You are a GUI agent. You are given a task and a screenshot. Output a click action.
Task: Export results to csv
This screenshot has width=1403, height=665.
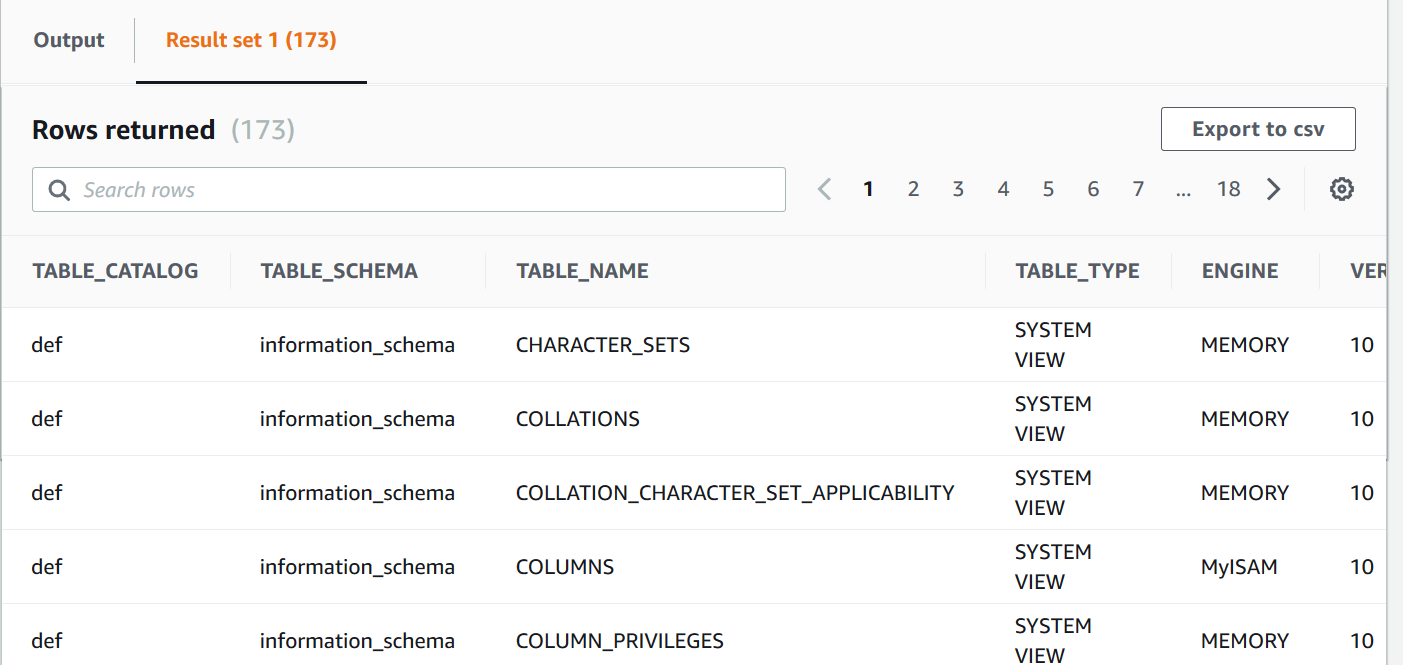[x=1257, y=129]
